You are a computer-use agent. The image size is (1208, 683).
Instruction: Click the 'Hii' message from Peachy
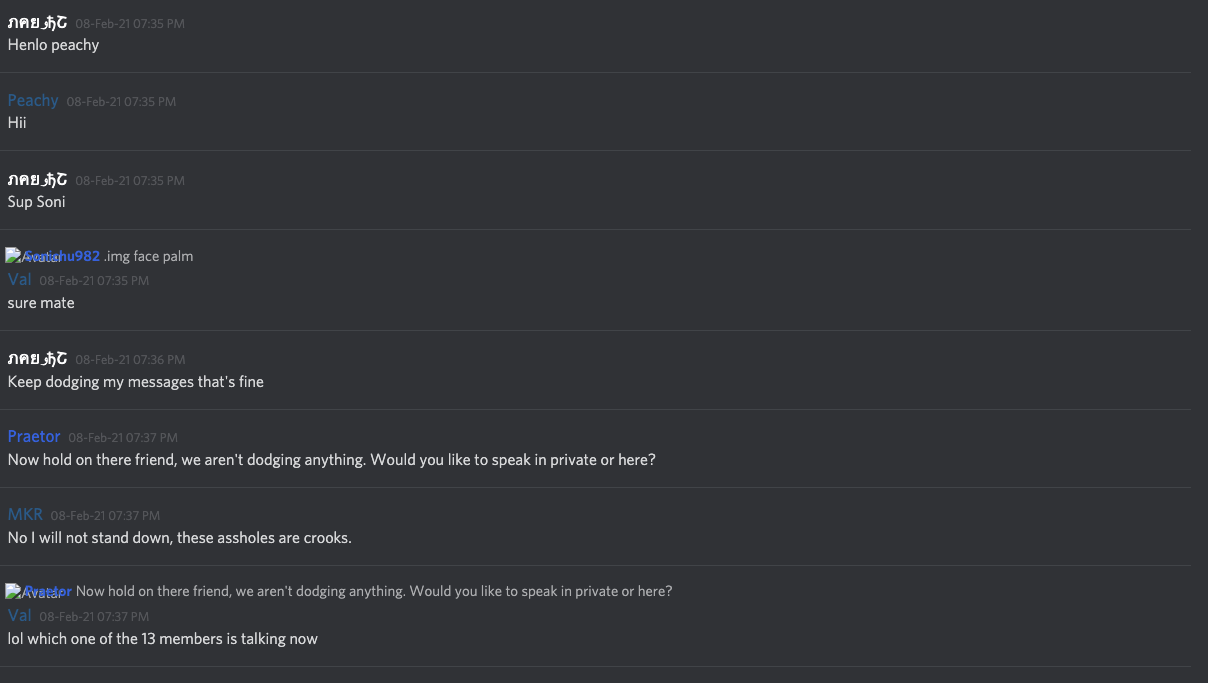point(17,123)
